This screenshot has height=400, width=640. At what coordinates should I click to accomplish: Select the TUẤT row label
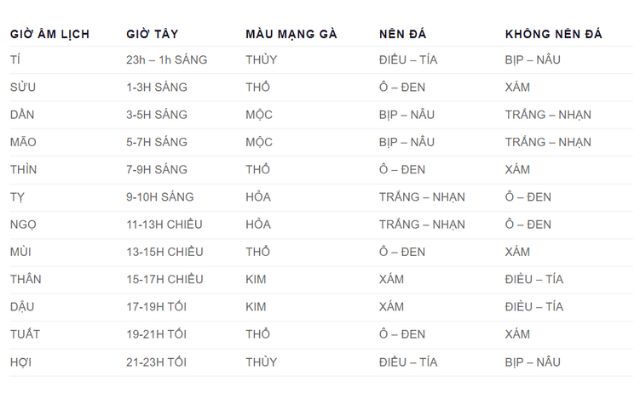coord(25,334)
